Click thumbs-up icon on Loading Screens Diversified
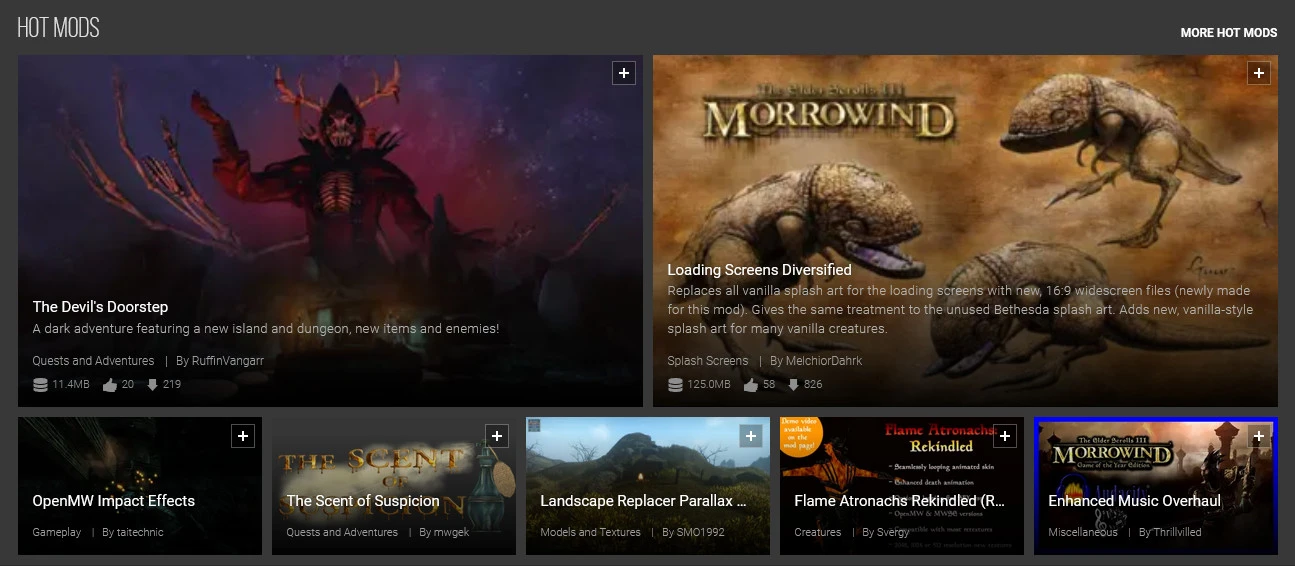This screenshot has height=566, width=1295. [750, 385]
